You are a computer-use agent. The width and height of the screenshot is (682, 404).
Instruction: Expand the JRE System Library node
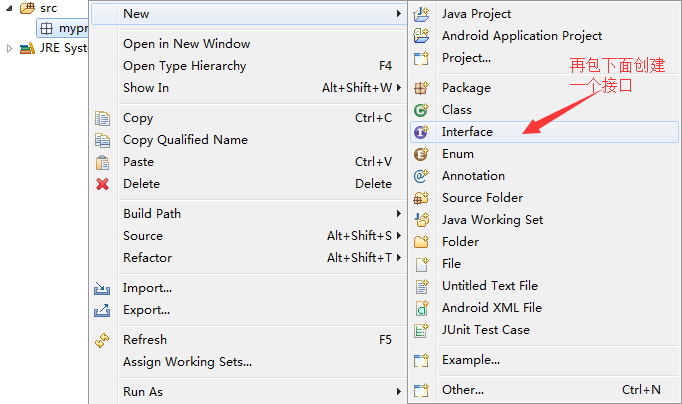tap(9, 48)
